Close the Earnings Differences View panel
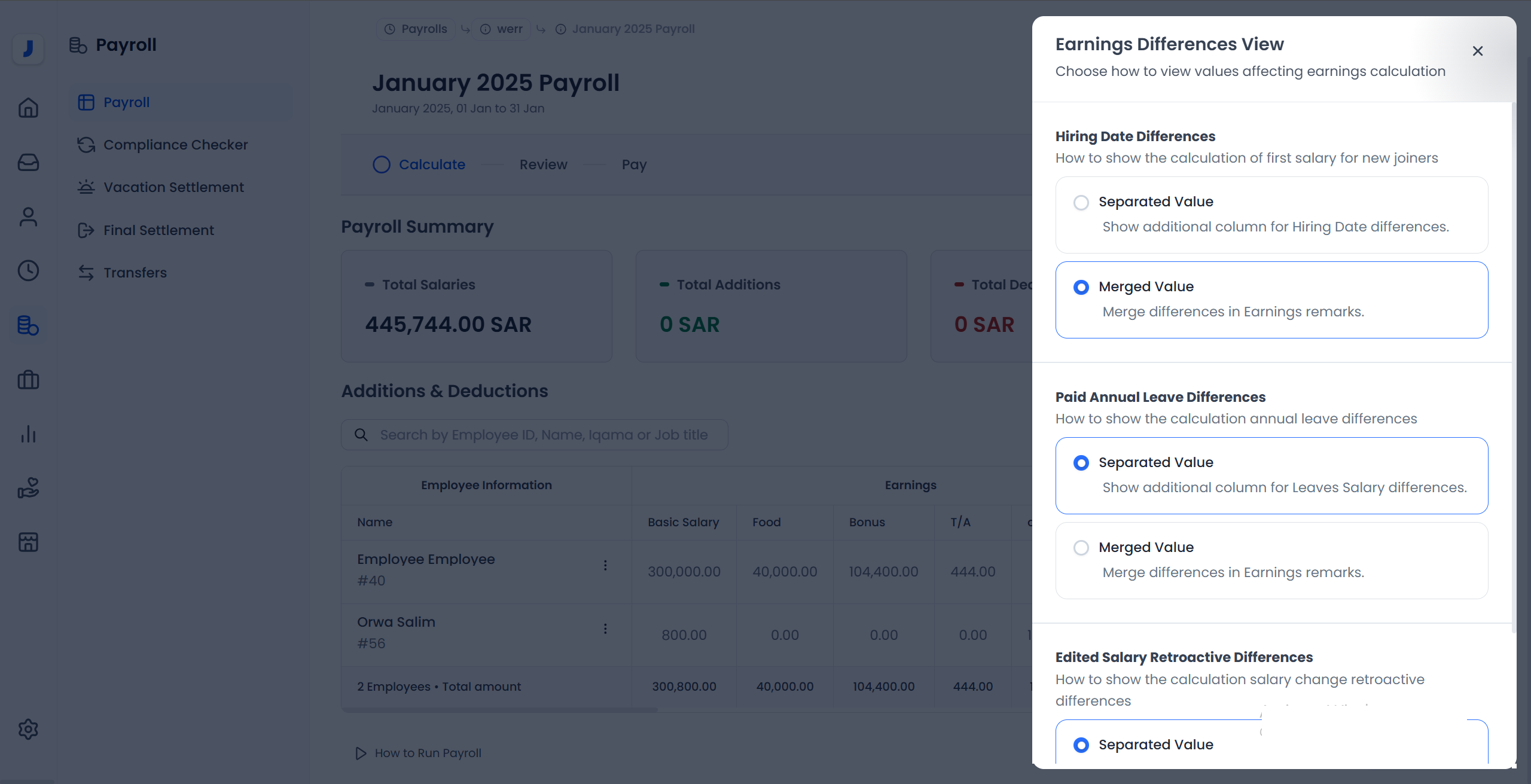The height and width of the screenshot is (784, 1531). [x=1477, y=51]
